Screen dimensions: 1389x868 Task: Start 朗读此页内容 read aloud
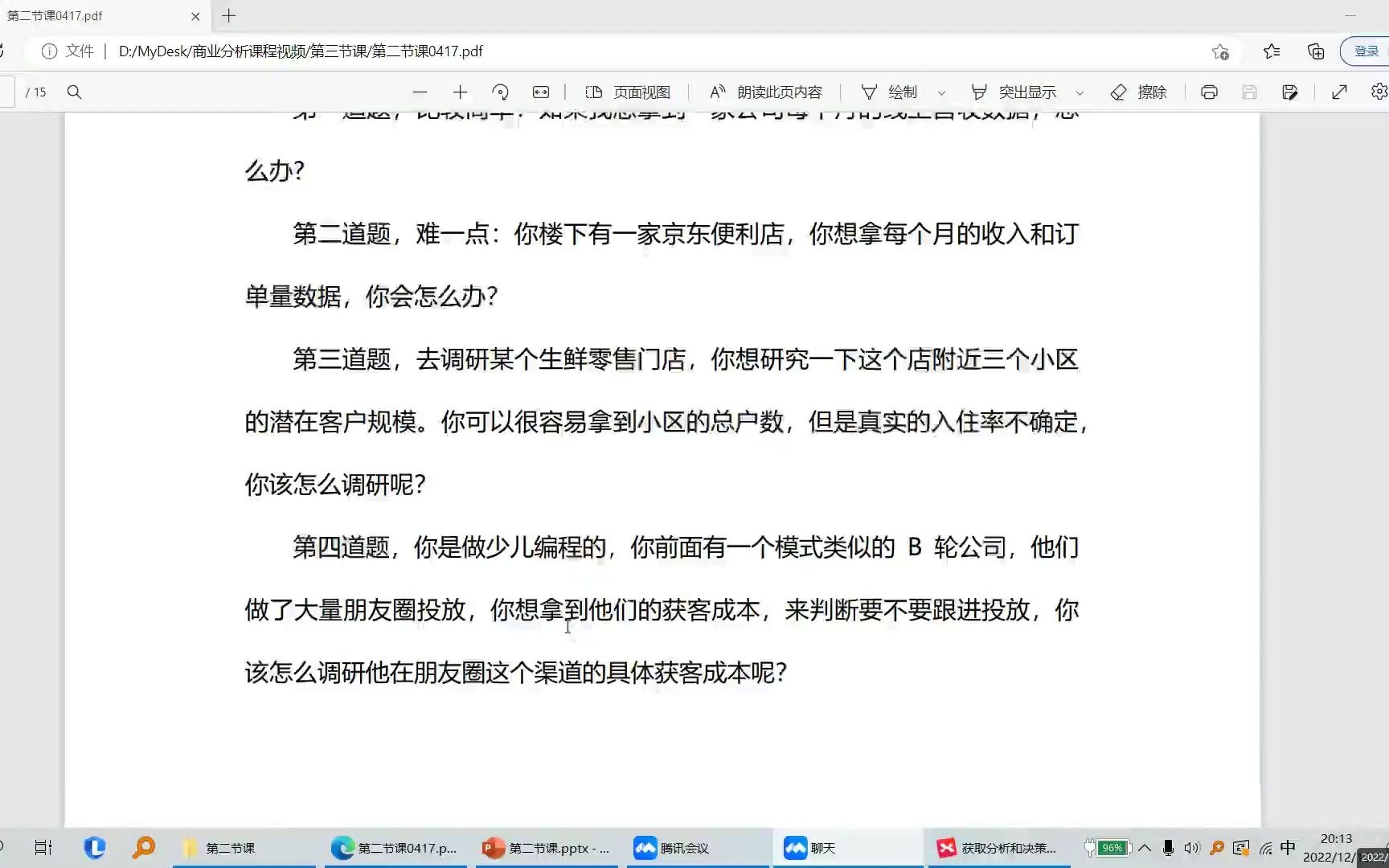(x=766, y=92)
